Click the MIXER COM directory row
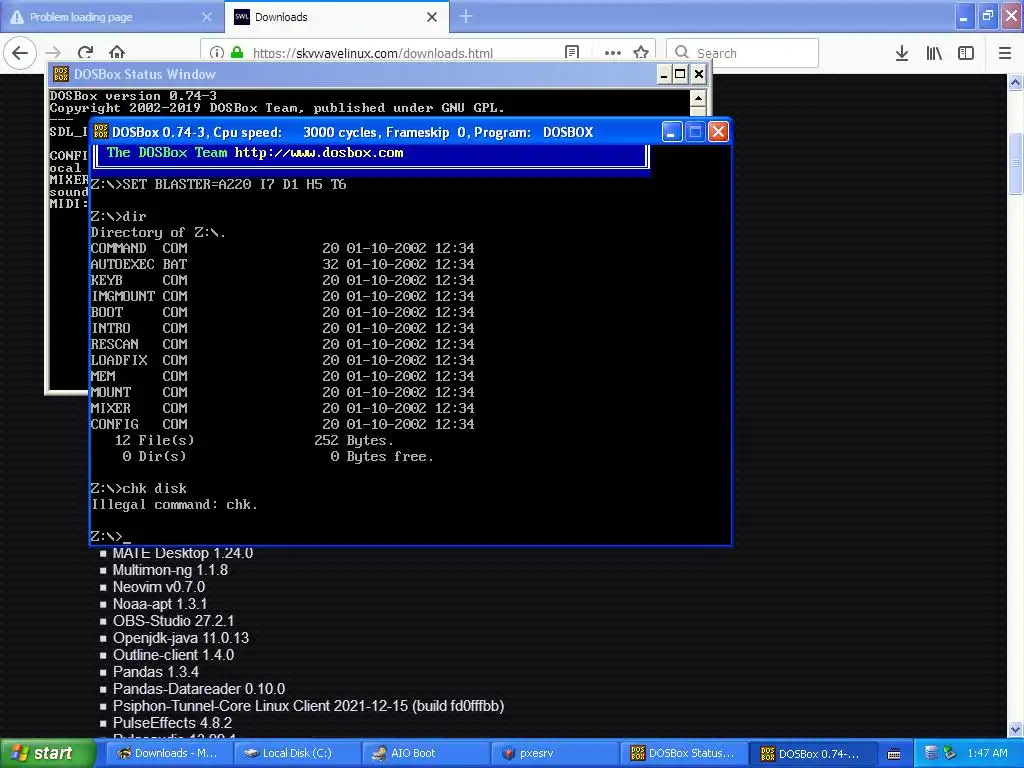This screenshot has height=768, width=1024. [282, 408]
